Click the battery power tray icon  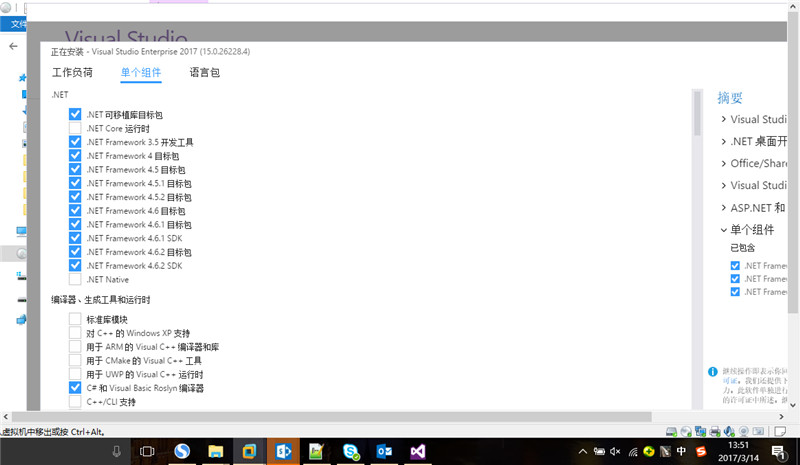tap(599, 451)
